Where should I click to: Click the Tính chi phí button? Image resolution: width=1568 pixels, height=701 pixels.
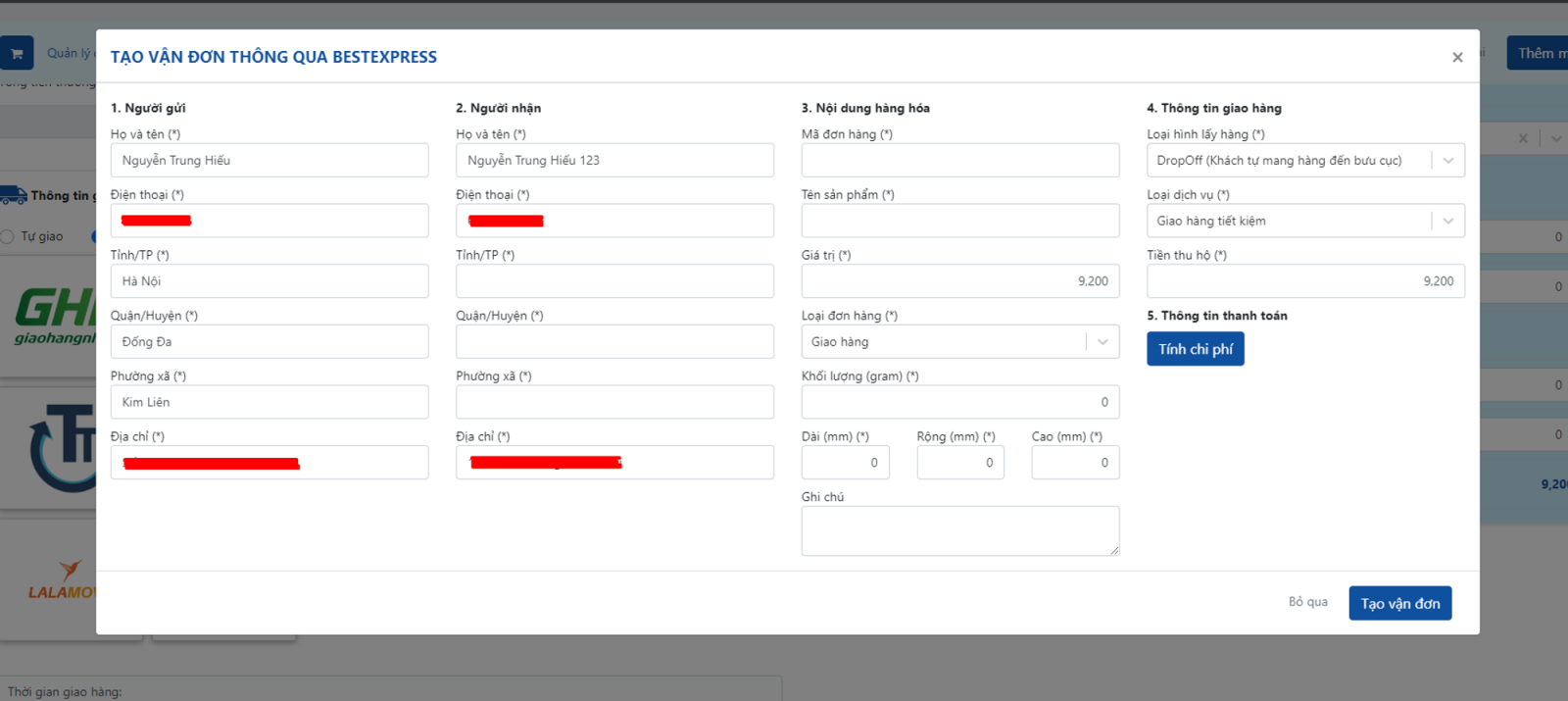1195,349
